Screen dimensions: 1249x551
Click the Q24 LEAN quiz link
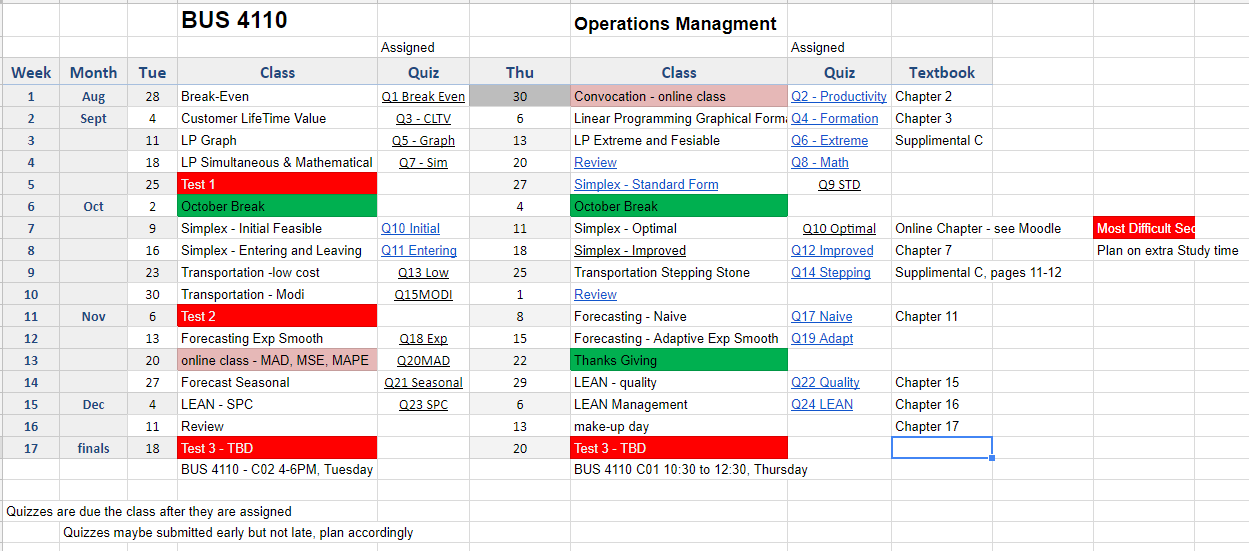[x=822, y=405]
